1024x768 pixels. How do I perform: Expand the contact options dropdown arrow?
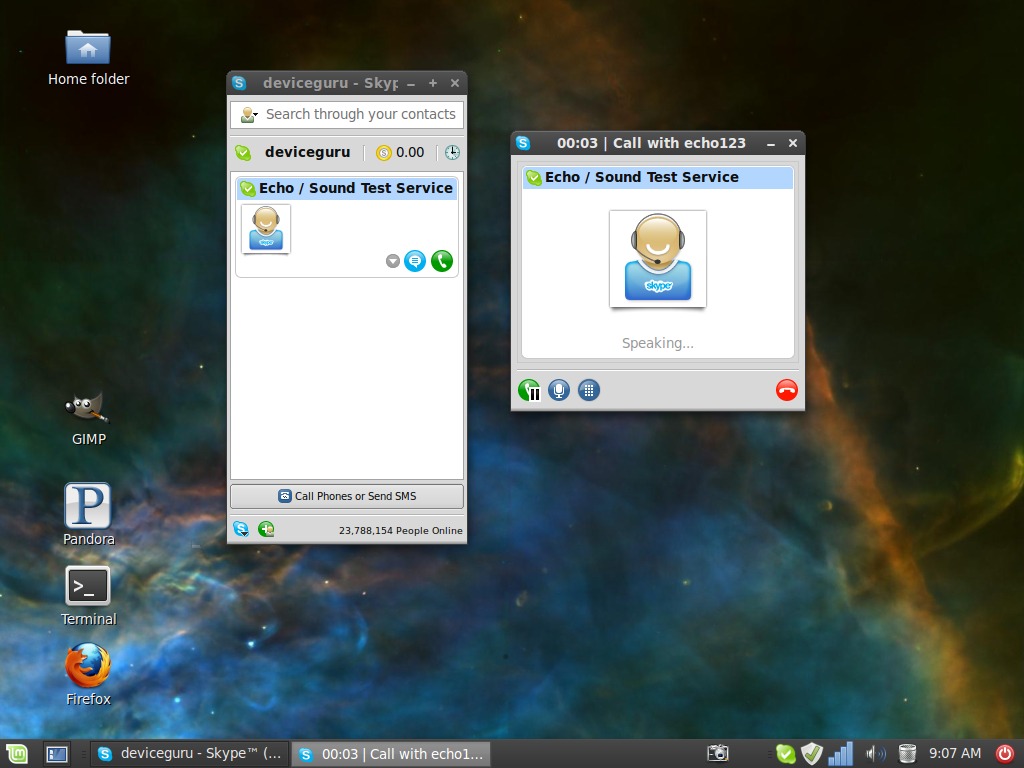(392, 261)
